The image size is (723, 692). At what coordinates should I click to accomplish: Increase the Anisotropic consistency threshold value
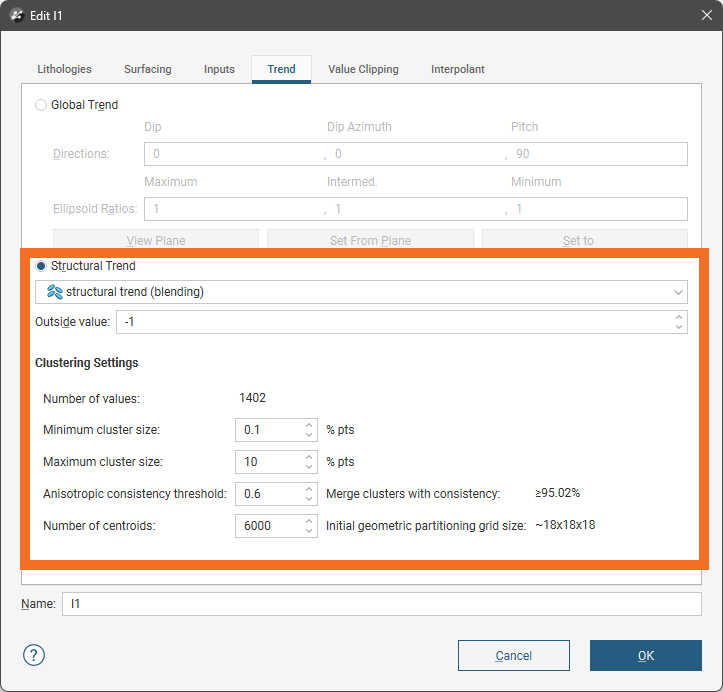[309, 489]
